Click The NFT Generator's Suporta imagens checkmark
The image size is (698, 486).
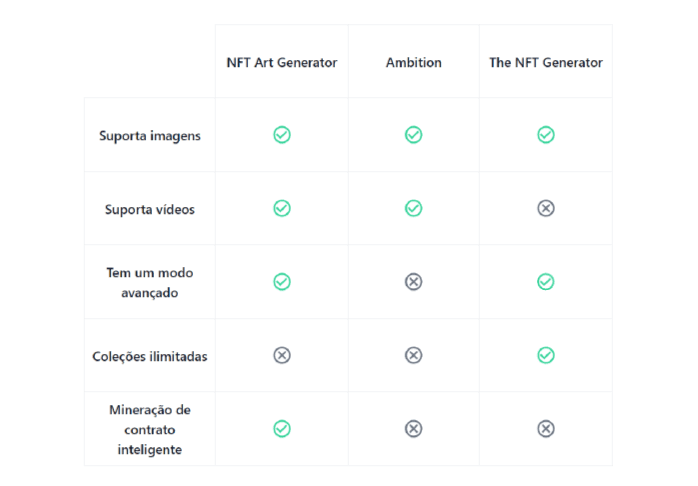pos(545,135)
